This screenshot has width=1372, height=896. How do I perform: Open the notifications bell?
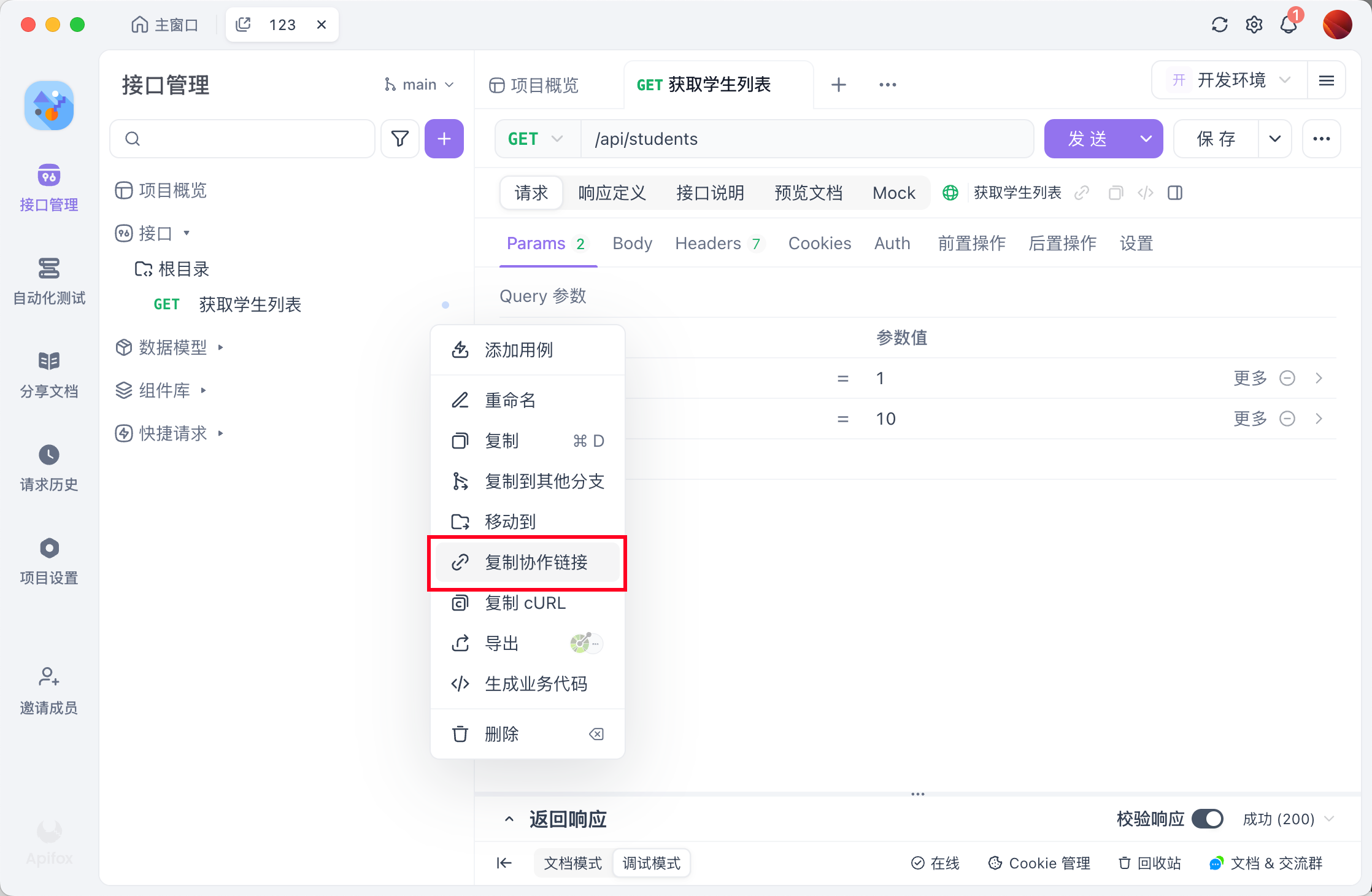click(x=1287, y=25)
